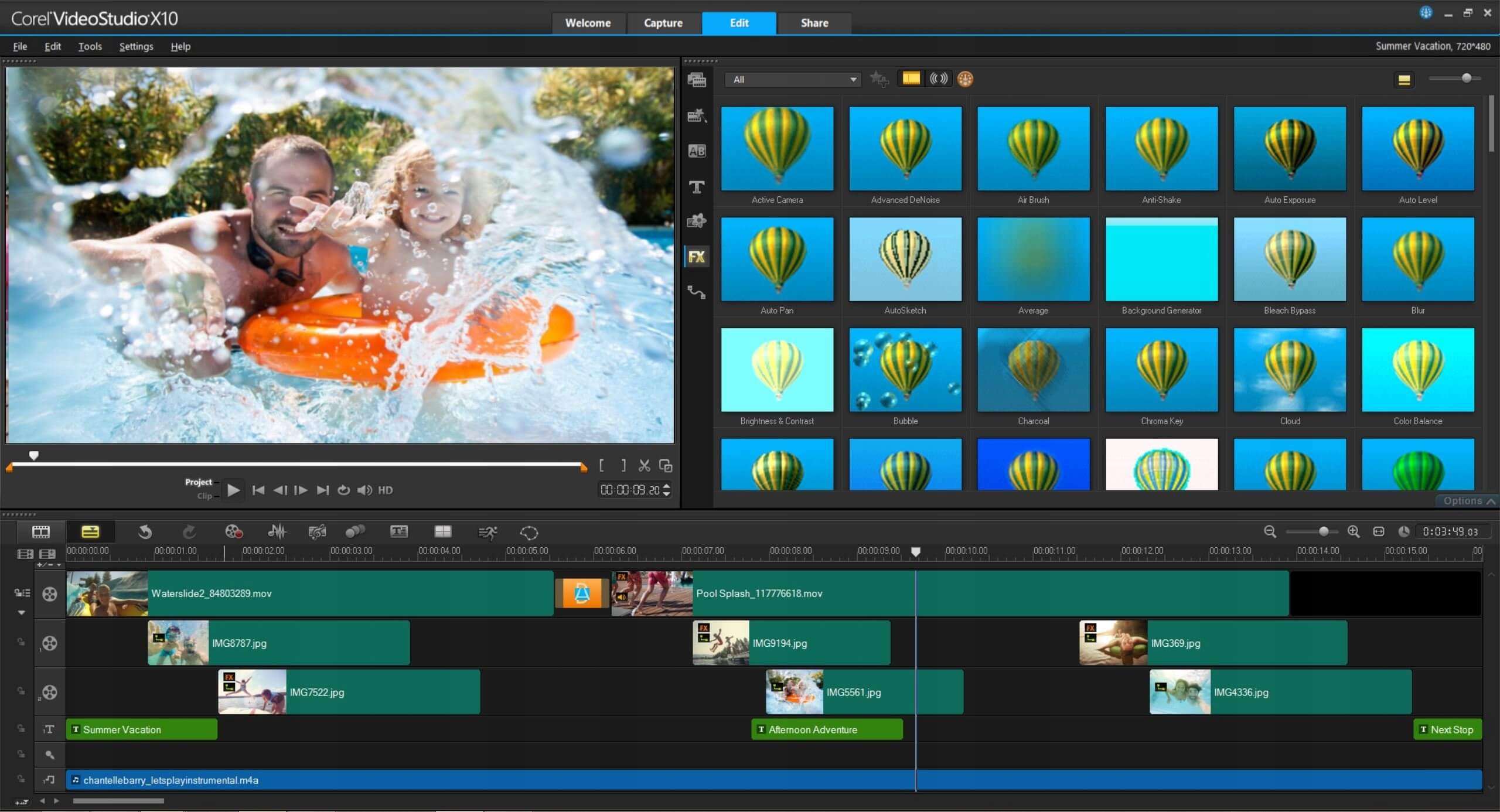Adjust the thumbnail size slider
1500x812 pixels.
[1466, 78]
